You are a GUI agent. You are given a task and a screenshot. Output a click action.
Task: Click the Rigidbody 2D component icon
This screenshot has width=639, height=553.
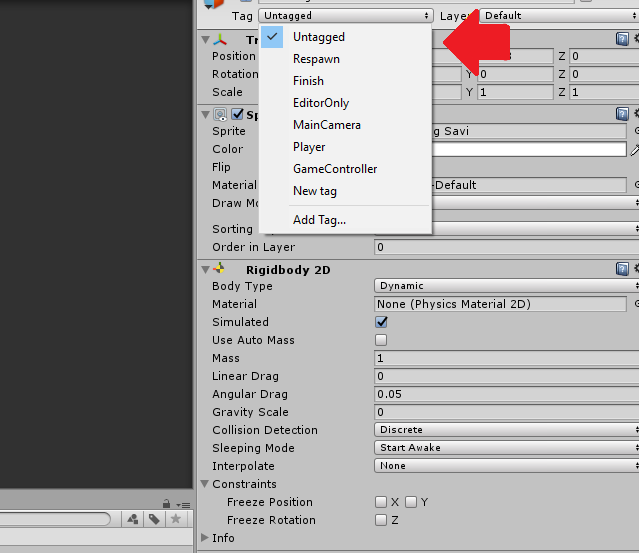pyautogui.click(x=219, y=269)
